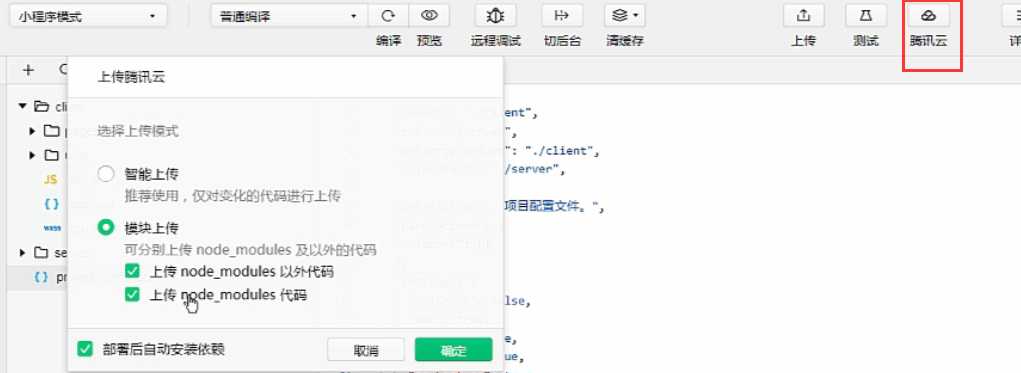This screenshot has width=1021, height=373.
Task: Select the wxss file icon in tree
Action: click(x=52, y=228)
